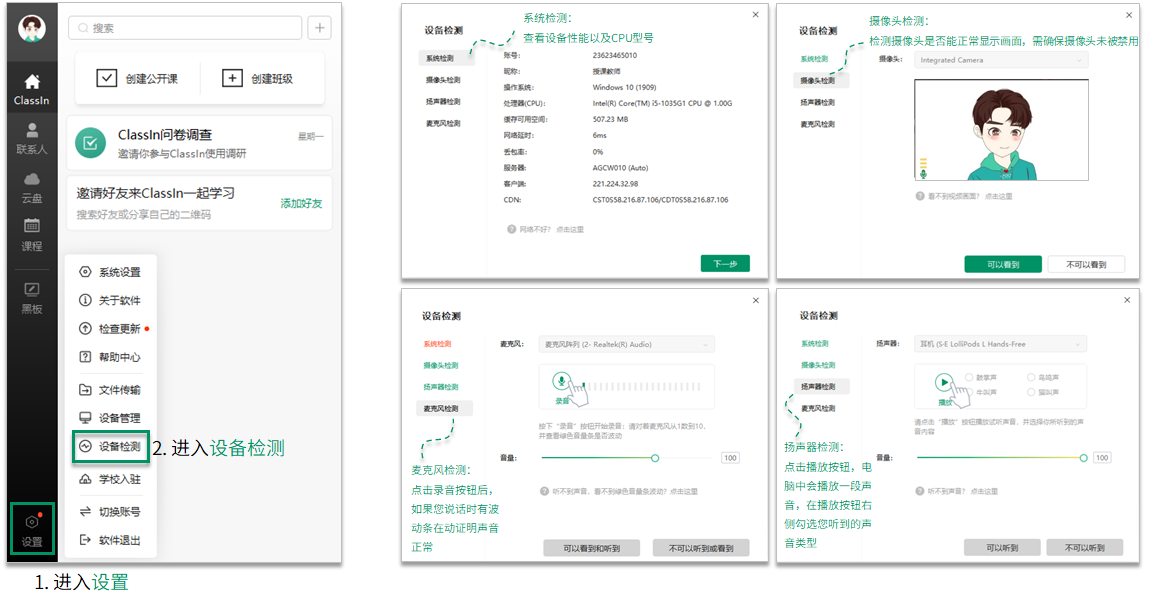Click the 不可以看到 button
This screenshot has width=1156, height=603.
pyautogui.click(x=1087, y=264)
